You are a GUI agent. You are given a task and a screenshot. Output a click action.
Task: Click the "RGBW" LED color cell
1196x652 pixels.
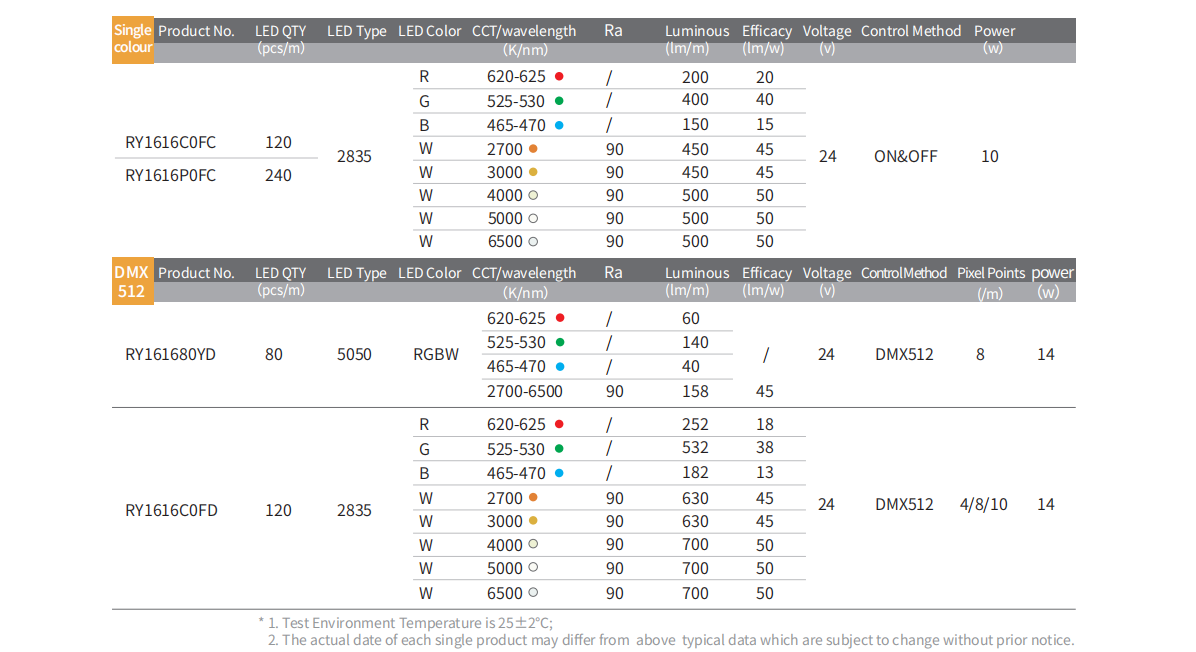pyautogui.click(x=436, y=354)
